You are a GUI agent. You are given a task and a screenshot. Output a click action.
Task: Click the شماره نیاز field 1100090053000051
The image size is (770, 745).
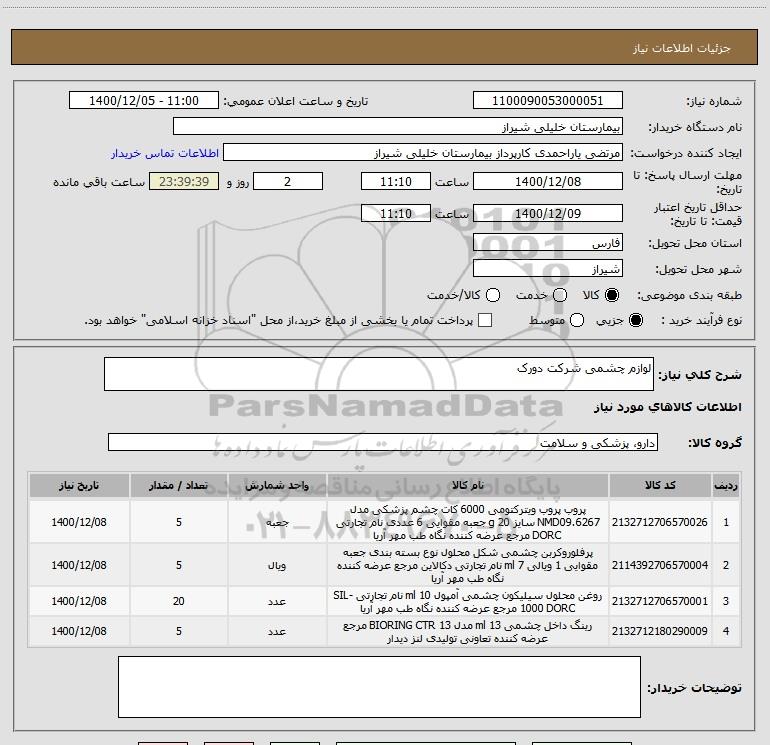tap(548, 101)
